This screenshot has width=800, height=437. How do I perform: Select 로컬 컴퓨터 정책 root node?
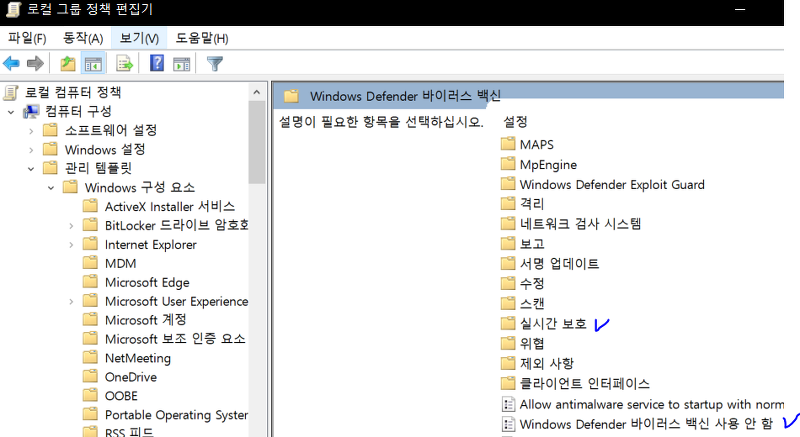point(73,92)
